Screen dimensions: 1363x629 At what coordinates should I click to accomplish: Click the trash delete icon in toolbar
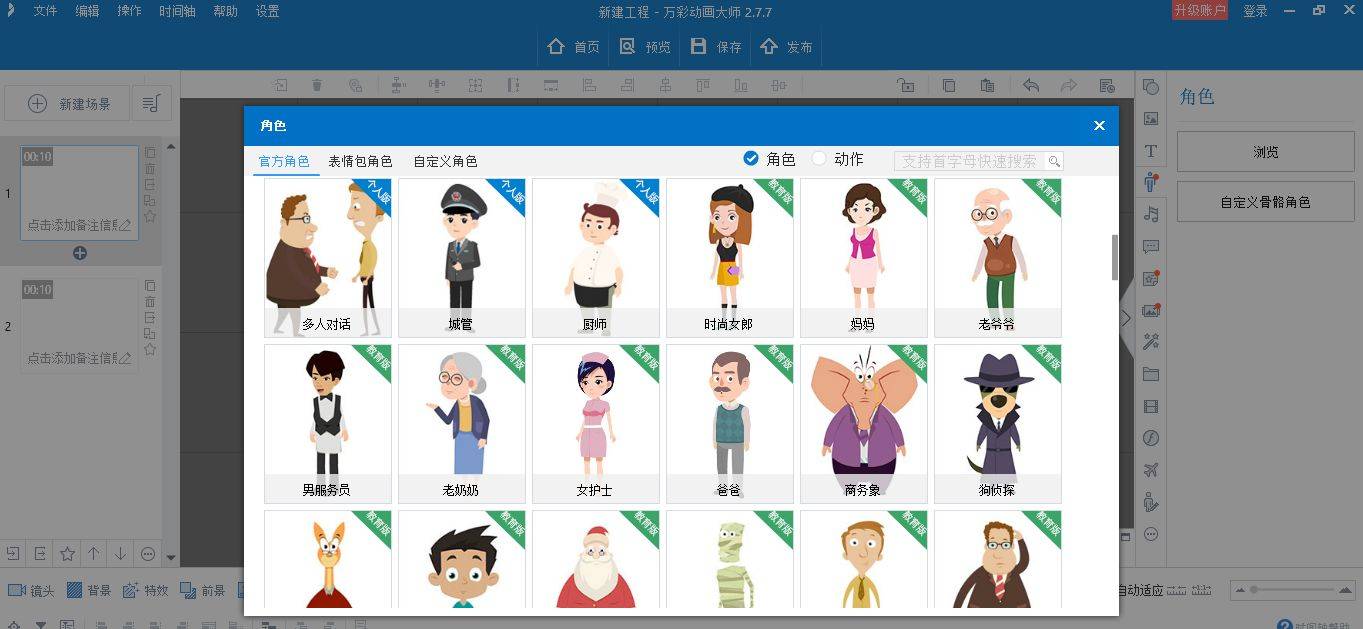[317, 86]
